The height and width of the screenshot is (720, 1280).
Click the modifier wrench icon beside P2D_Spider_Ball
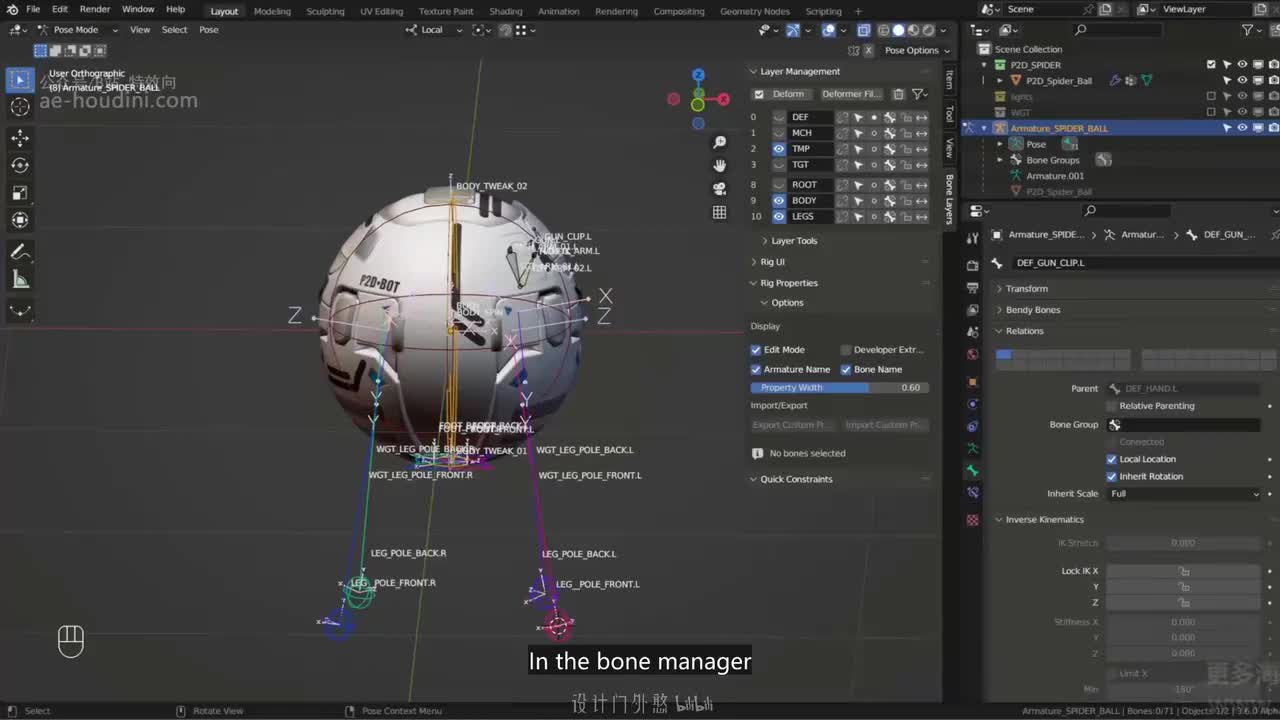coord(1115,81)
